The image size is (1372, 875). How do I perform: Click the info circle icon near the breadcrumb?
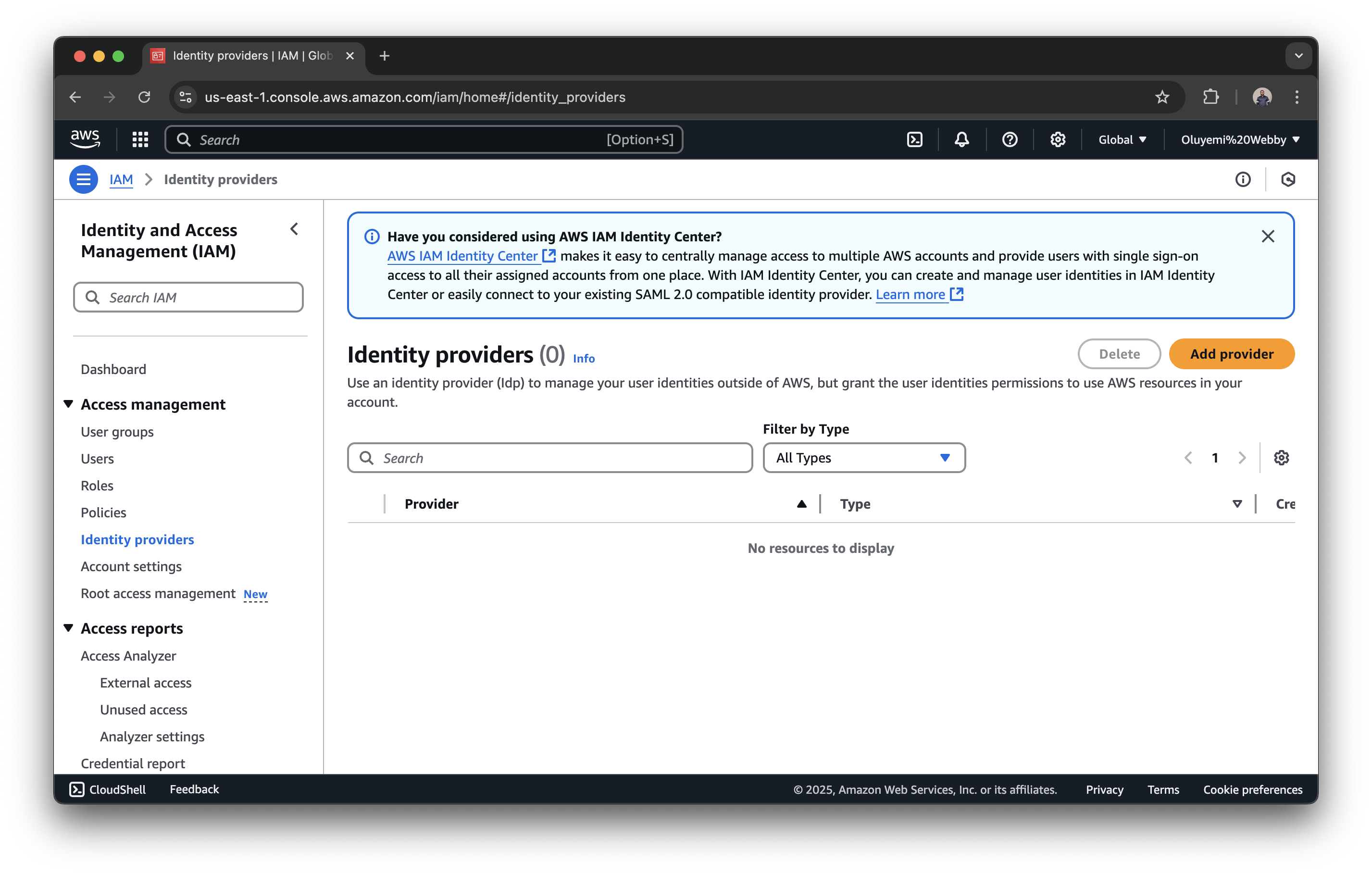point(1243,179)
